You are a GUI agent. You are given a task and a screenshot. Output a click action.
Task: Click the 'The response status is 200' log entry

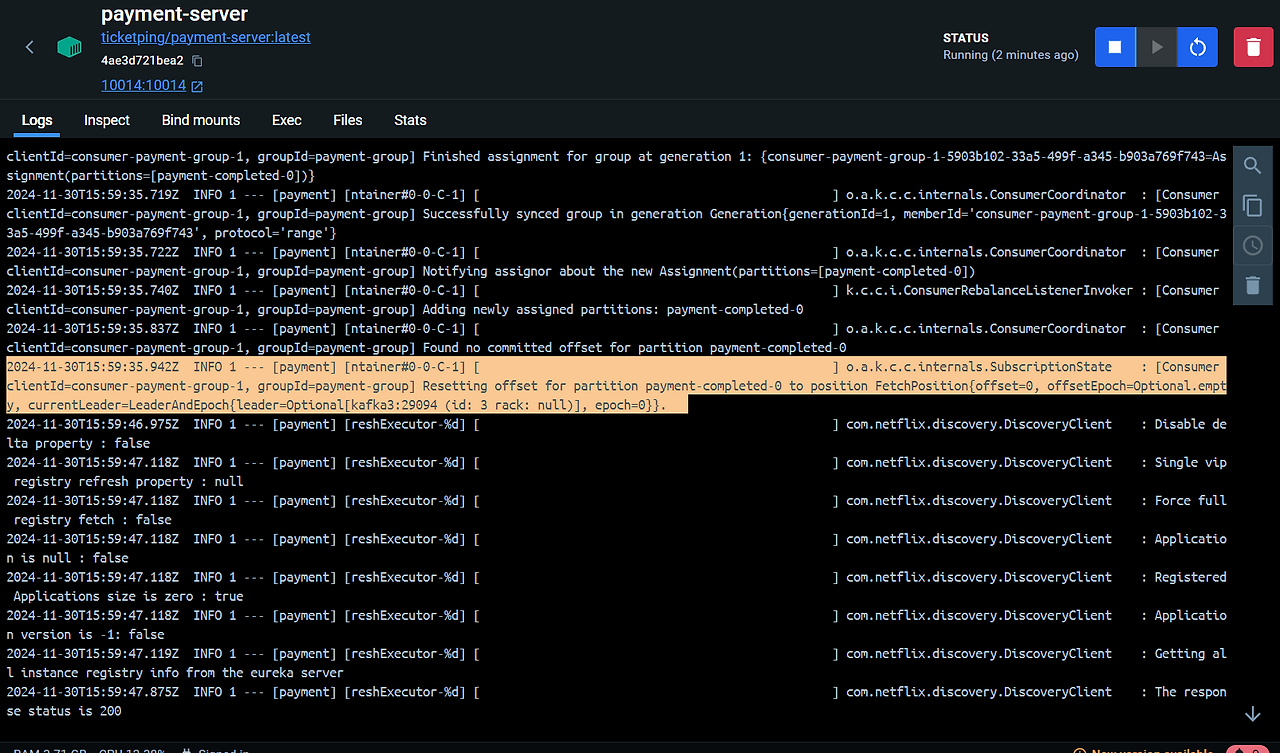click(x=616, y=702)
